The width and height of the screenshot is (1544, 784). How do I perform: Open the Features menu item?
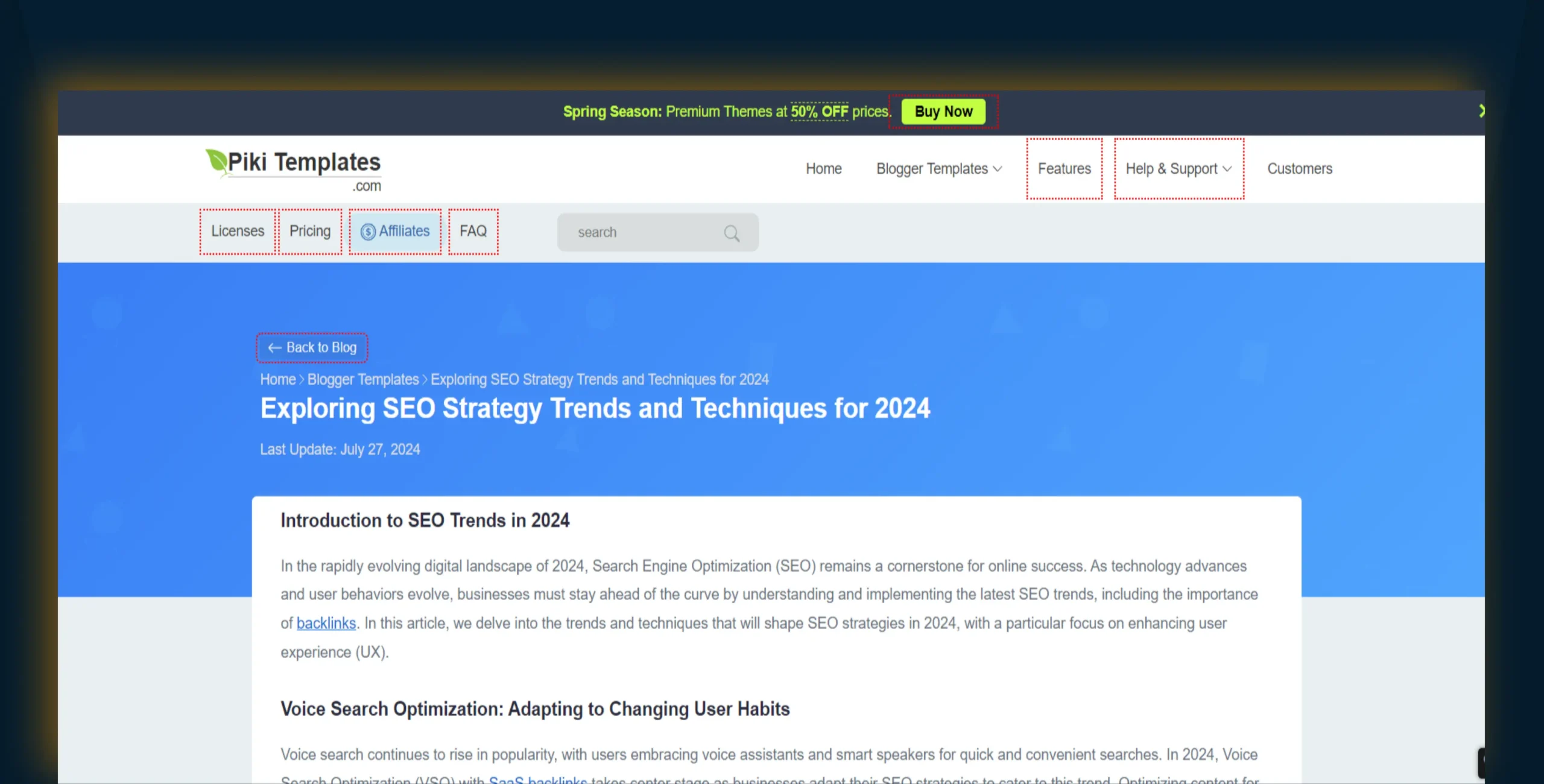click(x=1064, y=169)
